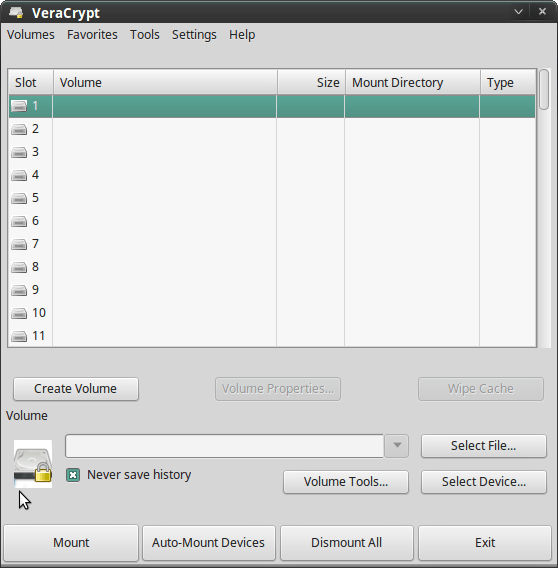Click the drive icon for slot 9
The width and height of the screenshot is (558, 568).
point(19,290)
